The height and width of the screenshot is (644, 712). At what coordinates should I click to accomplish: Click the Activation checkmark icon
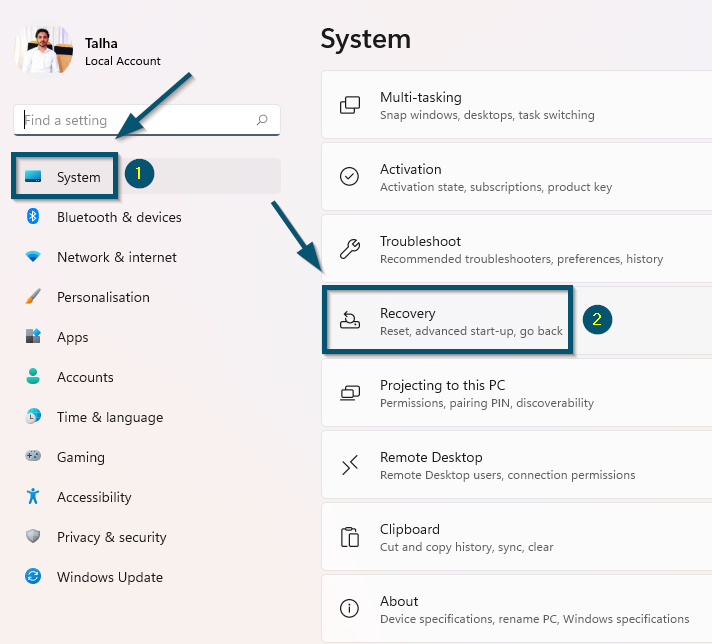click(349, 177)
